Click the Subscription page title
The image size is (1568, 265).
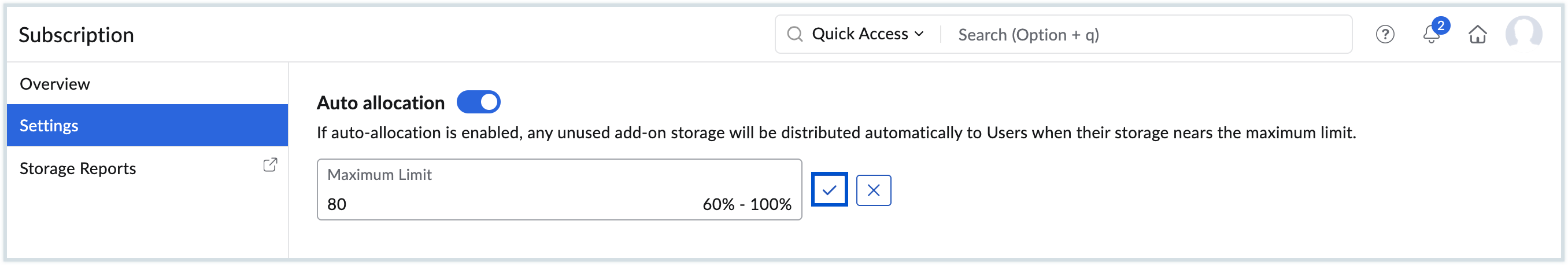pyautogui.click(x=76, y=35)
